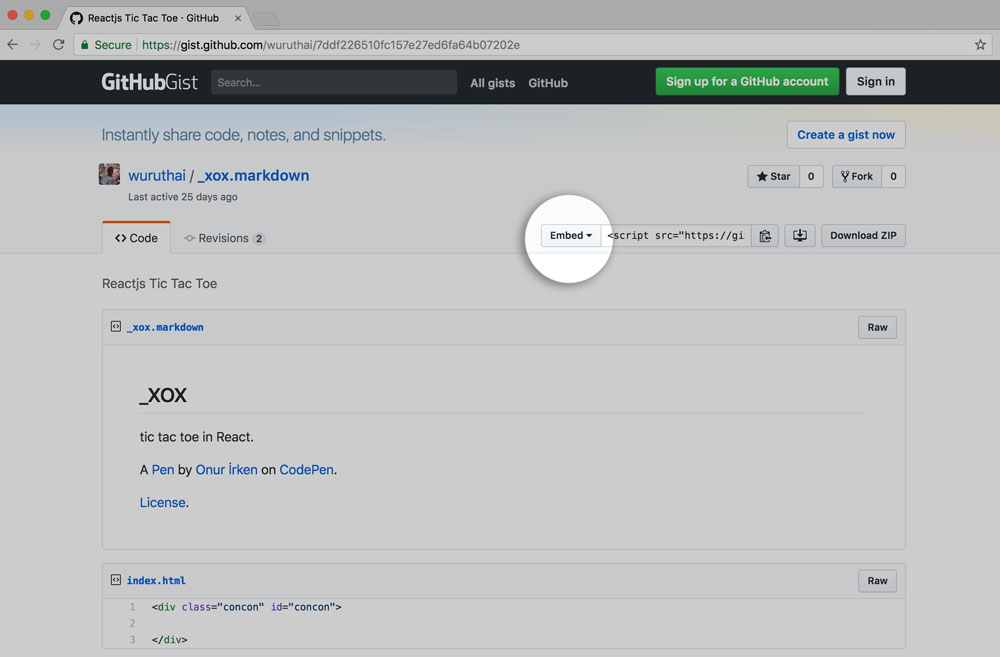This screenshot has width=1000, height=657.
Task: Click the browser address bar URL
Action: pos(330,45)
